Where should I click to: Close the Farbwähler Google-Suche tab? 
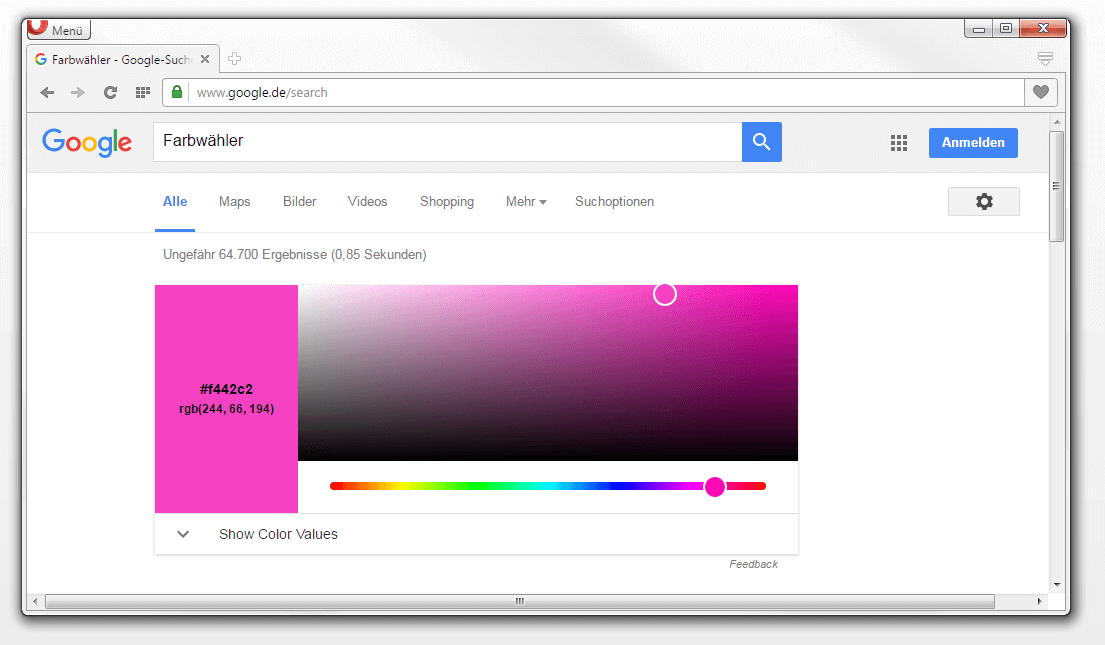(x=205, y=59)
